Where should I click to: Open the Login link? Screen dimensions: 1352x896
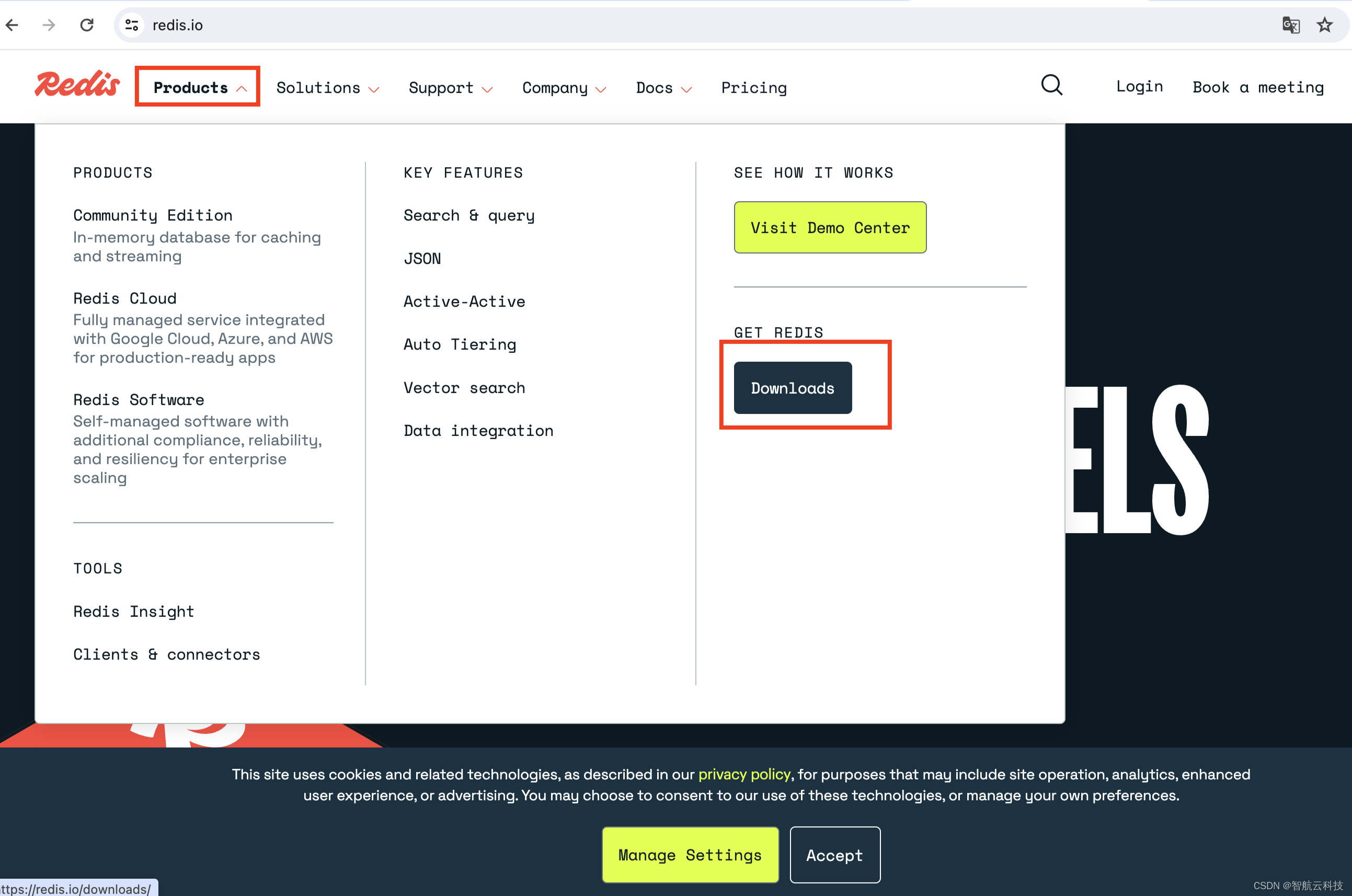point(1139,86)
